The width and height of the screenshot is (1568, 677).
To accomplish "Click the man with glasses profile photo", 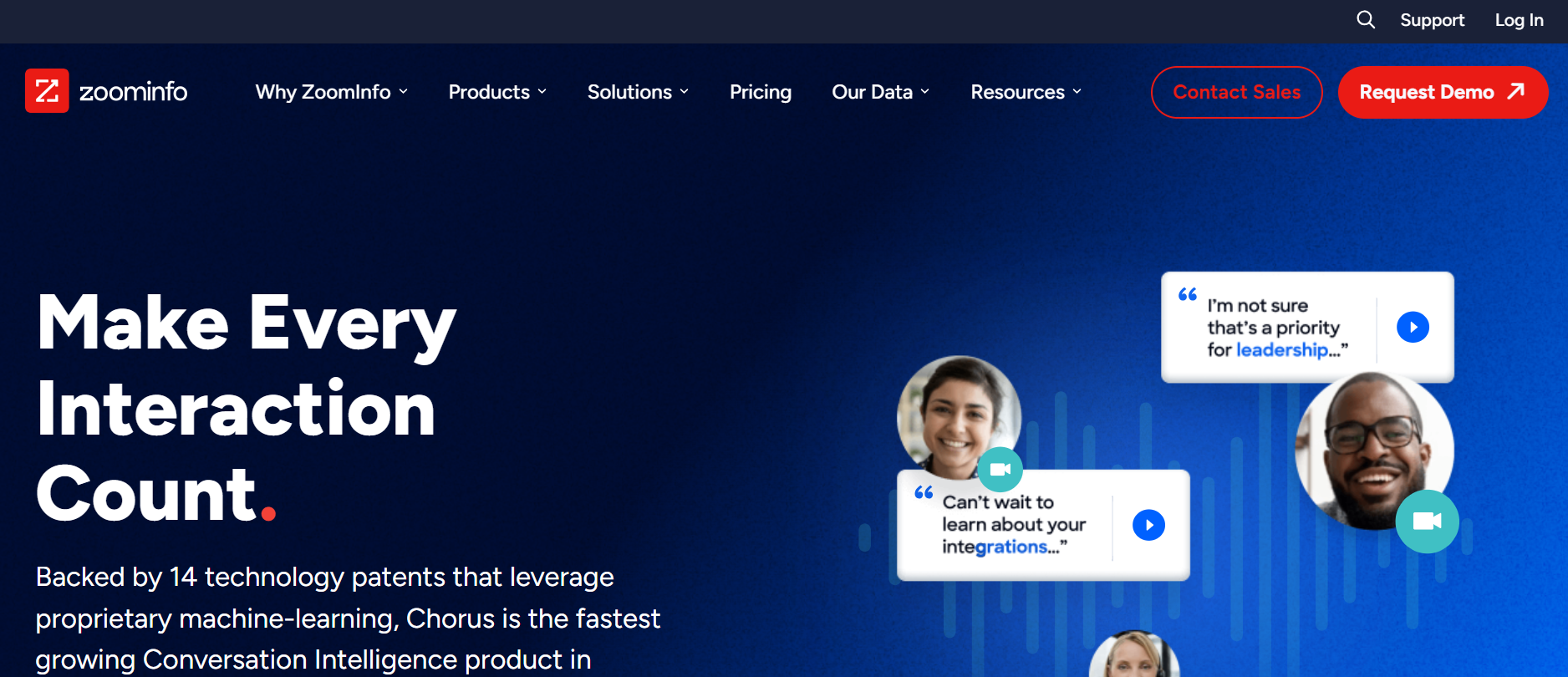I will [x=1374, y=450].
